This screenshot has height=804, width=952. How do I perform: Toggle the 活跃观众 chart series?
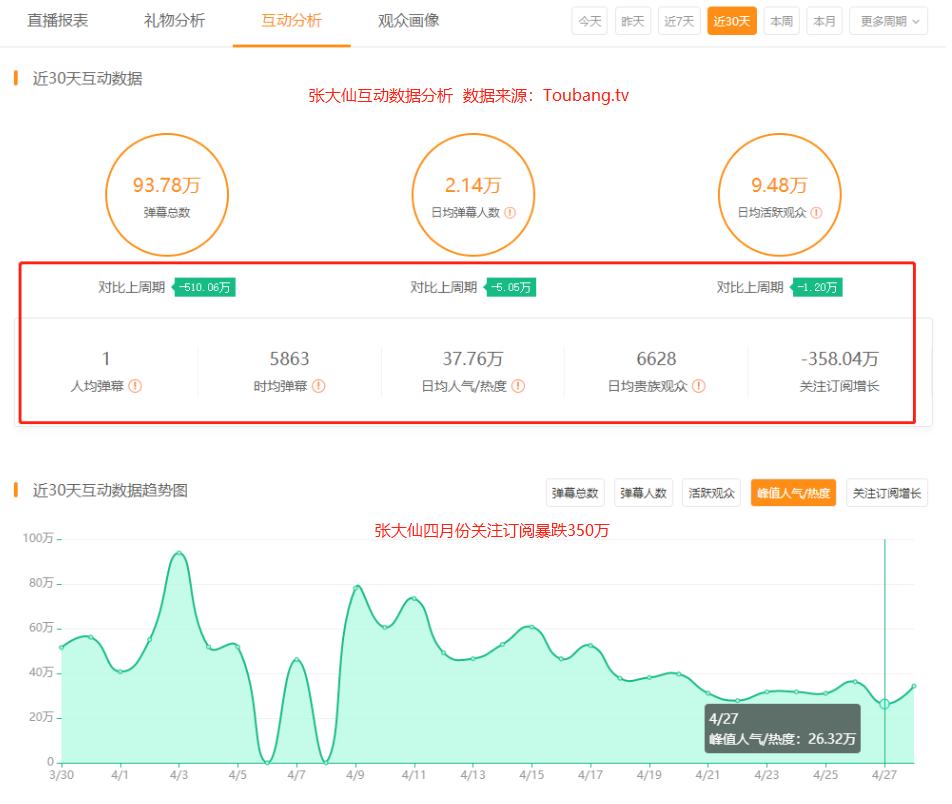click(x=711, y=492)
